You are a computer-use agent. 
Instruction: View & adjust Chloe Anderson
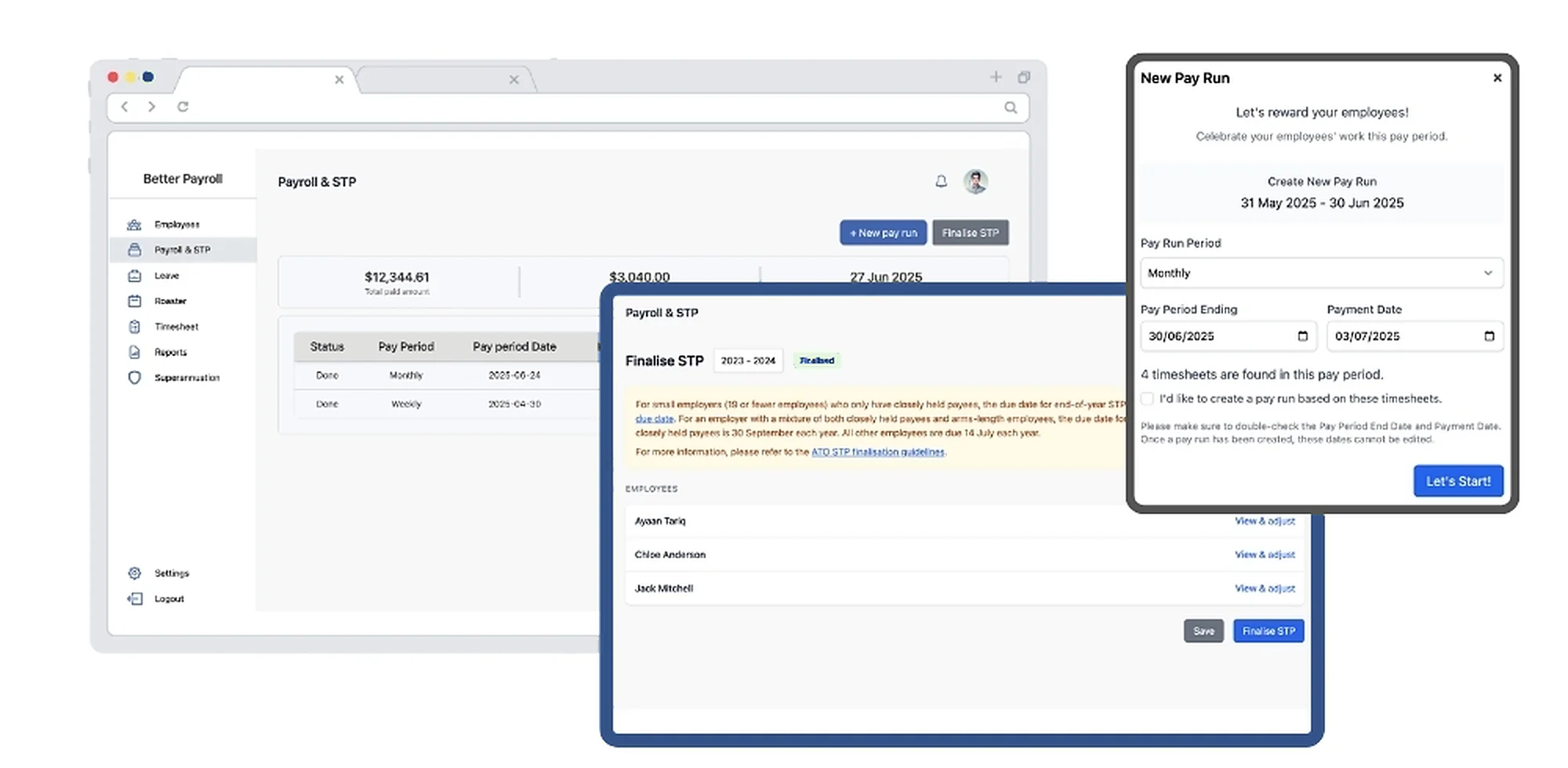(1265, 555)
